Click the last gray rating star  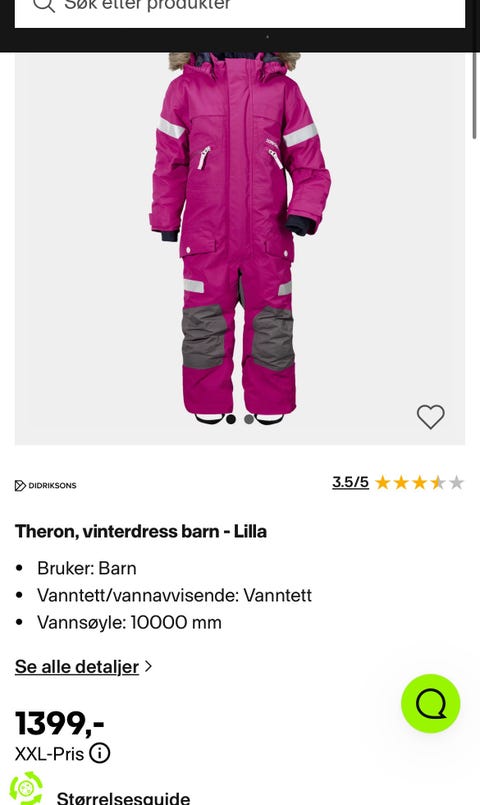pos(456,483)
